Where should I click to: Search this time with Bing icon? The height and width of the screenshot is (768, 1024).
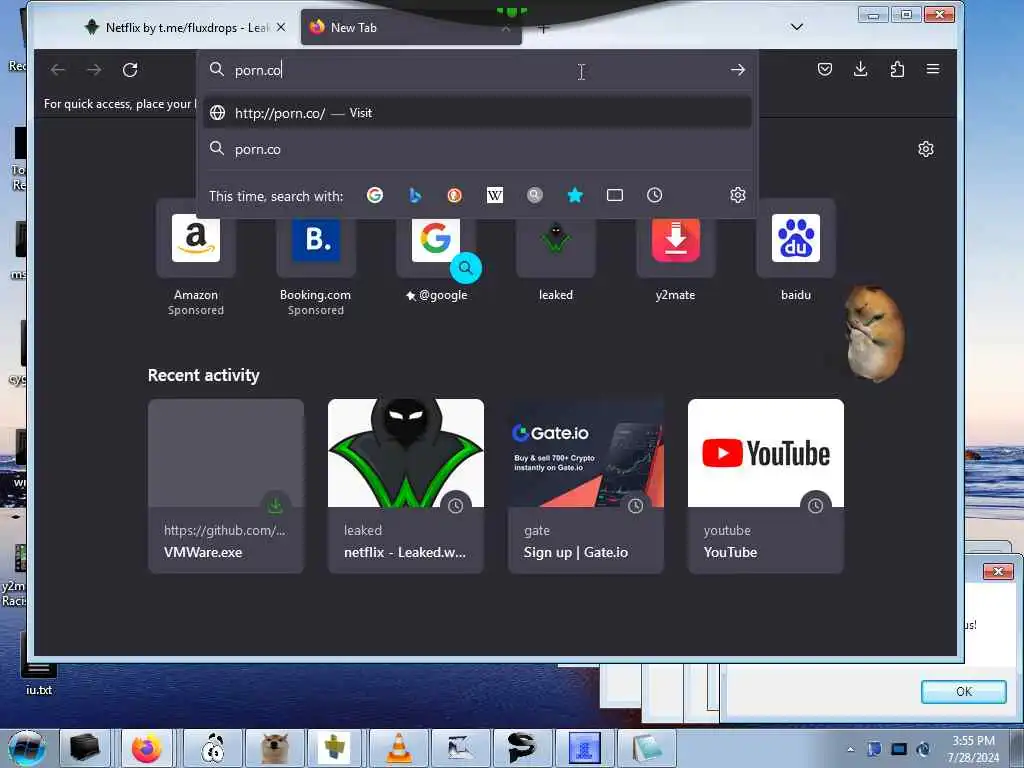click(415, 195)
